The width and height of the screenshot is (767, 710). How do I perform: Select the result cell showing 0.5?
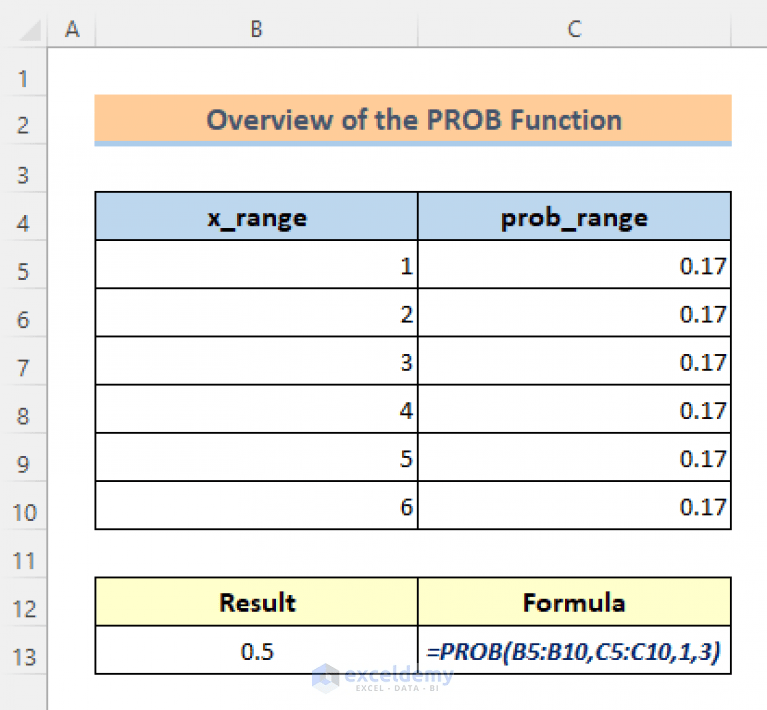tap(257, 650)
